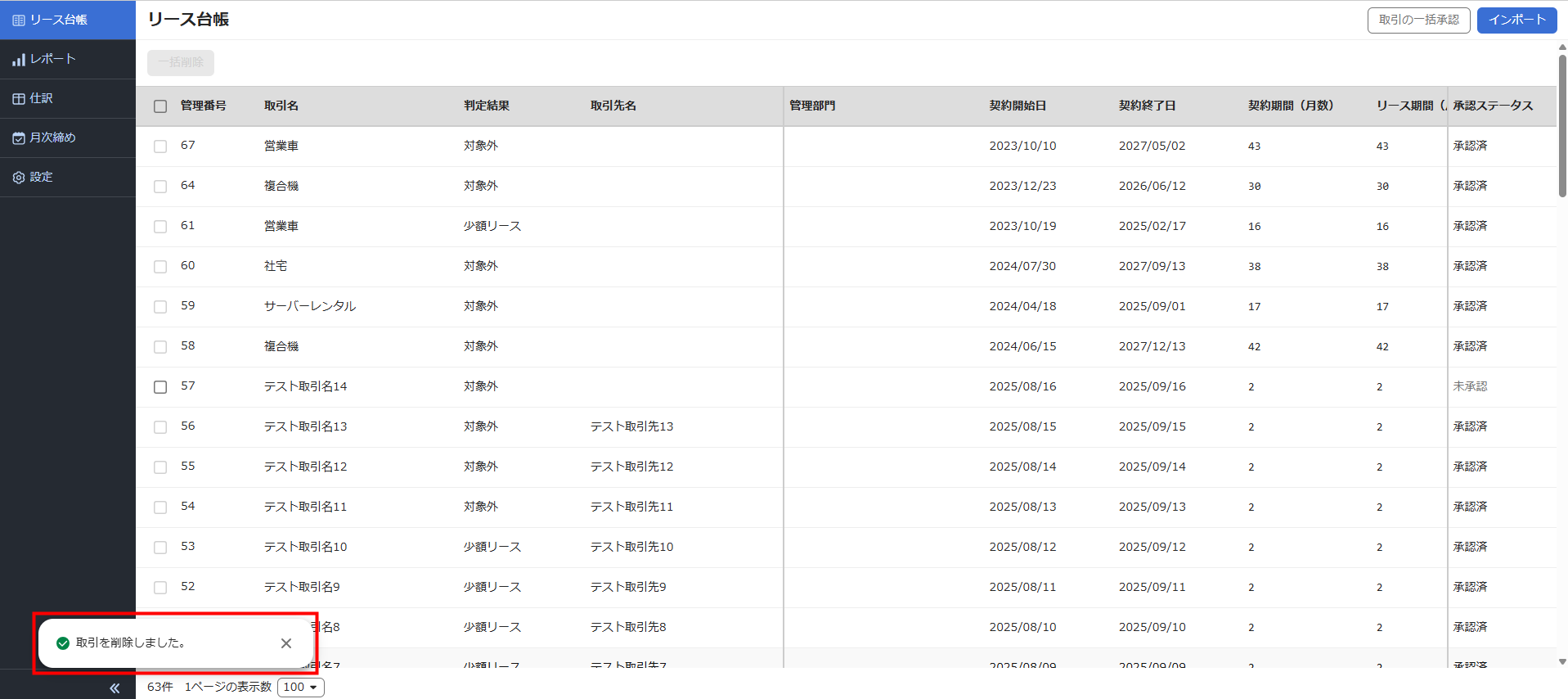The height and width of the screenshot is (699, 1568).
Task: Go to 月次締め menu item
Action: [x=52, y=138]
